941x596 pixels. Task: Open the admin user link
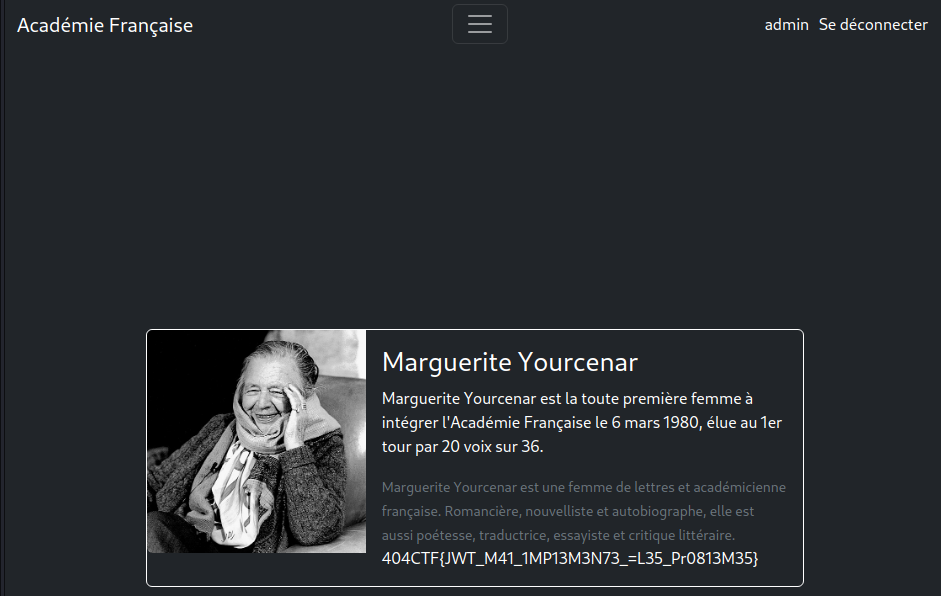point(786,25)
